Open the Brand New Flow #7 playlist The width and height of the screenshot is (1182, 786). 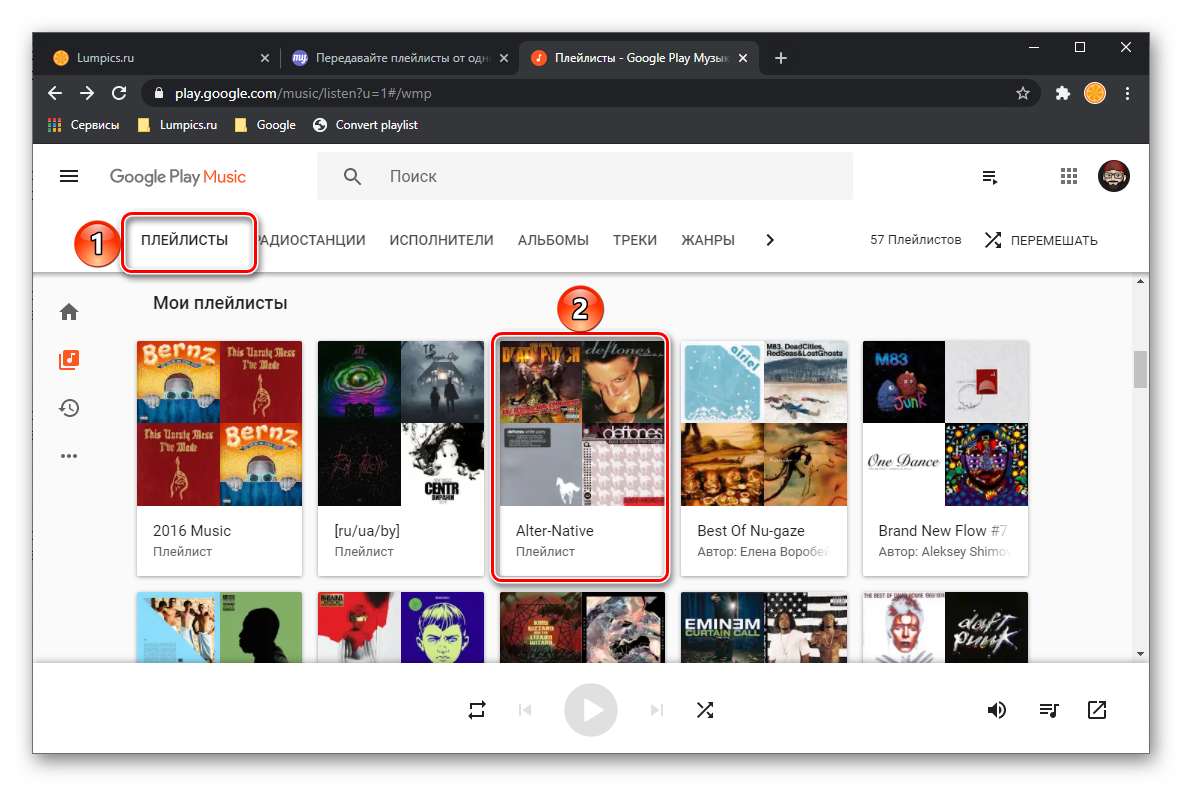[945, 458]
